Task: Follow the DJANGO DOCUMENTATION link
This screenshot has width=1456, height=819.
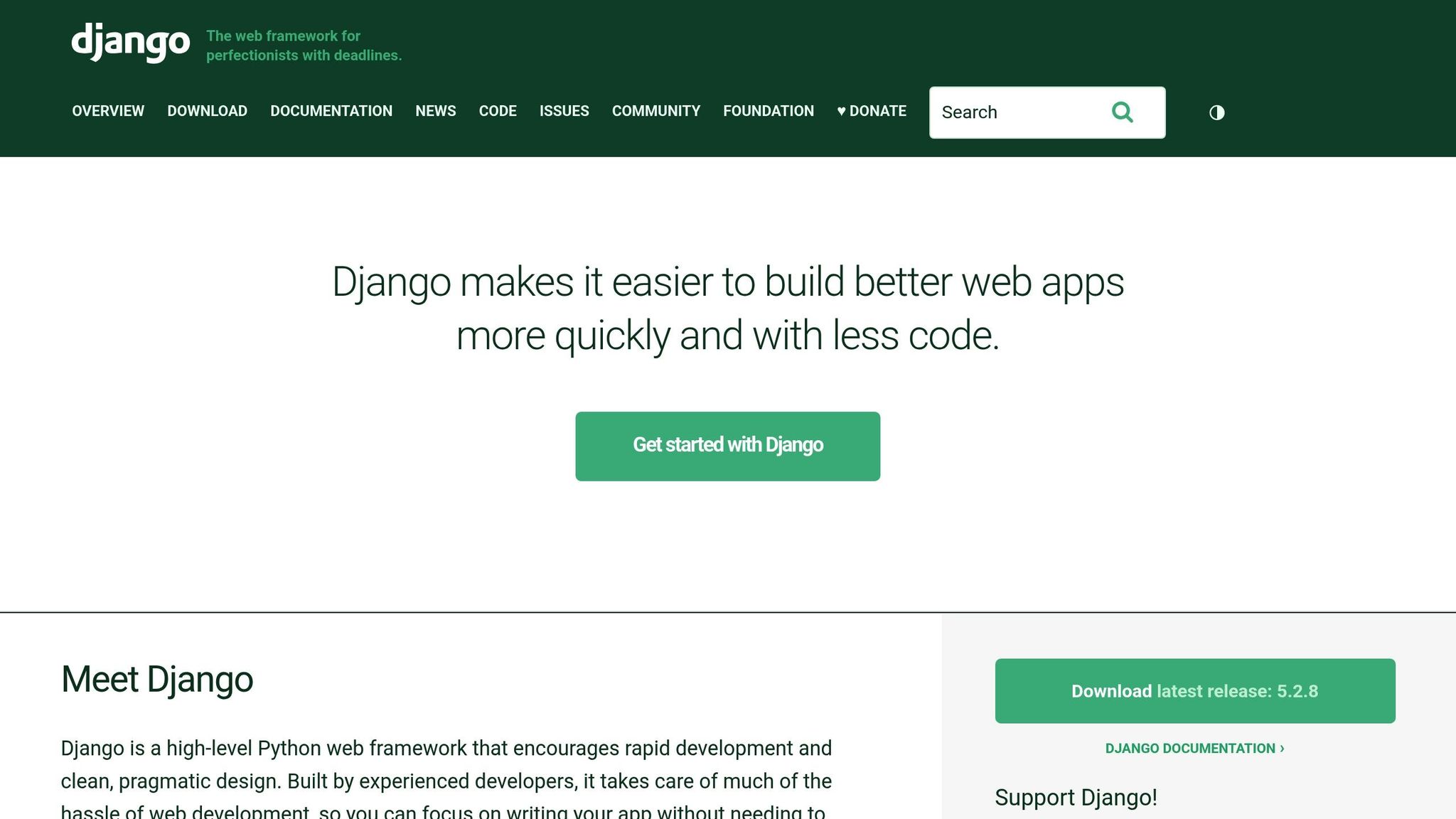Action: coord(1194,748)
